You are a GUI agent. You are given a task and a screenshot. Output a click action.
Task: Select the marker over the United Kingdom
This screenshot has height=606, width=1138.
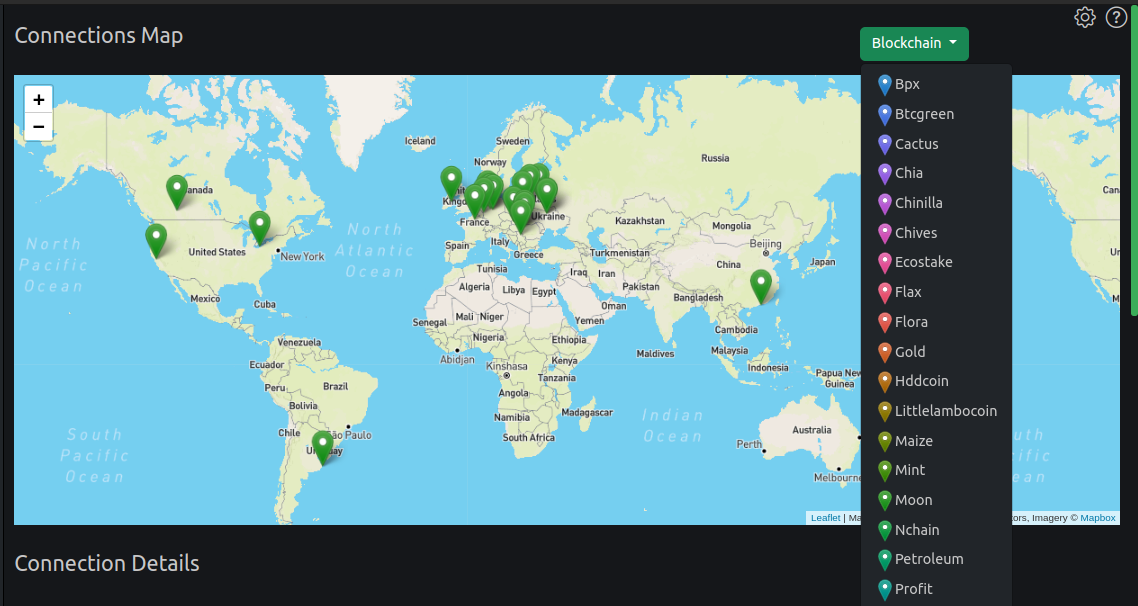(x=451, y=184)
